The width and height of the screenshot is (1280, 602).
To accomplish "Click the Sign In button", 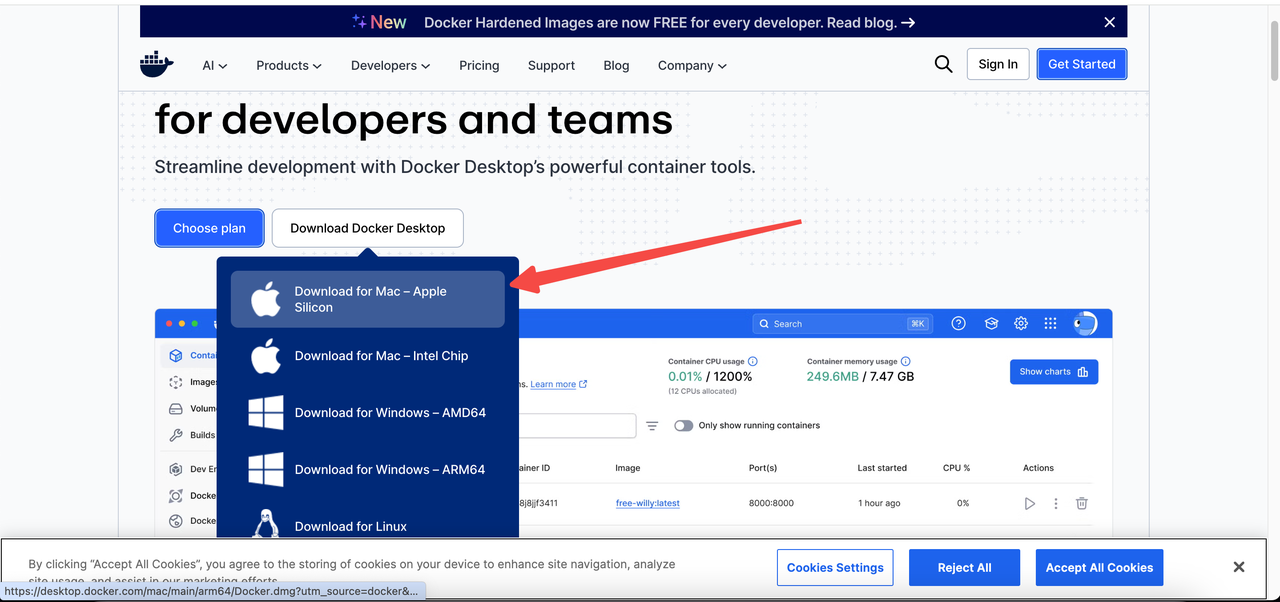I will [x=998, y=64].
